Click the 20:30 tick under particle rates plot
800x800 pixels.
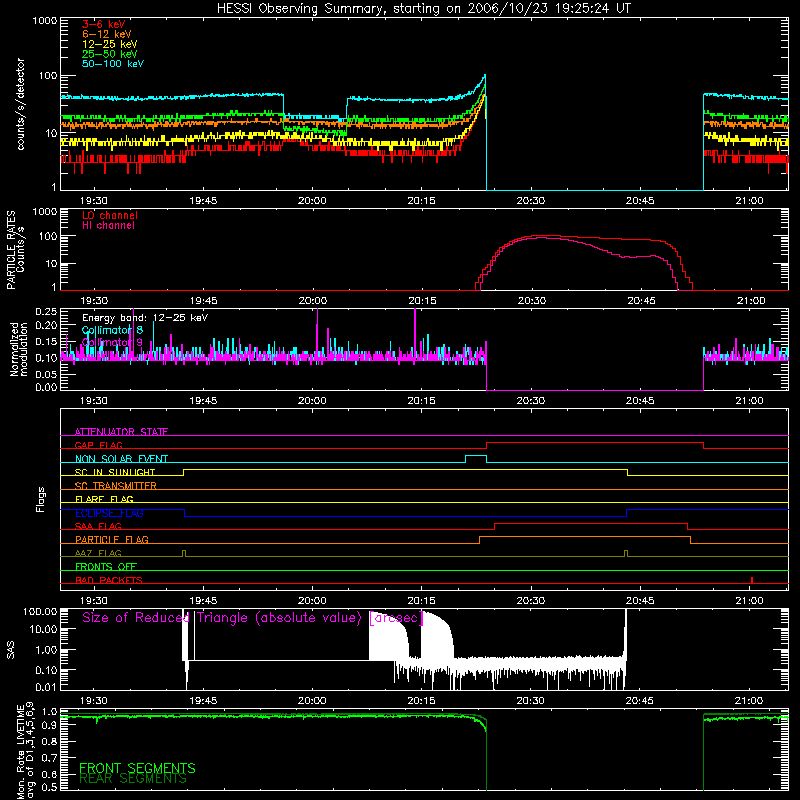(532, 301)
